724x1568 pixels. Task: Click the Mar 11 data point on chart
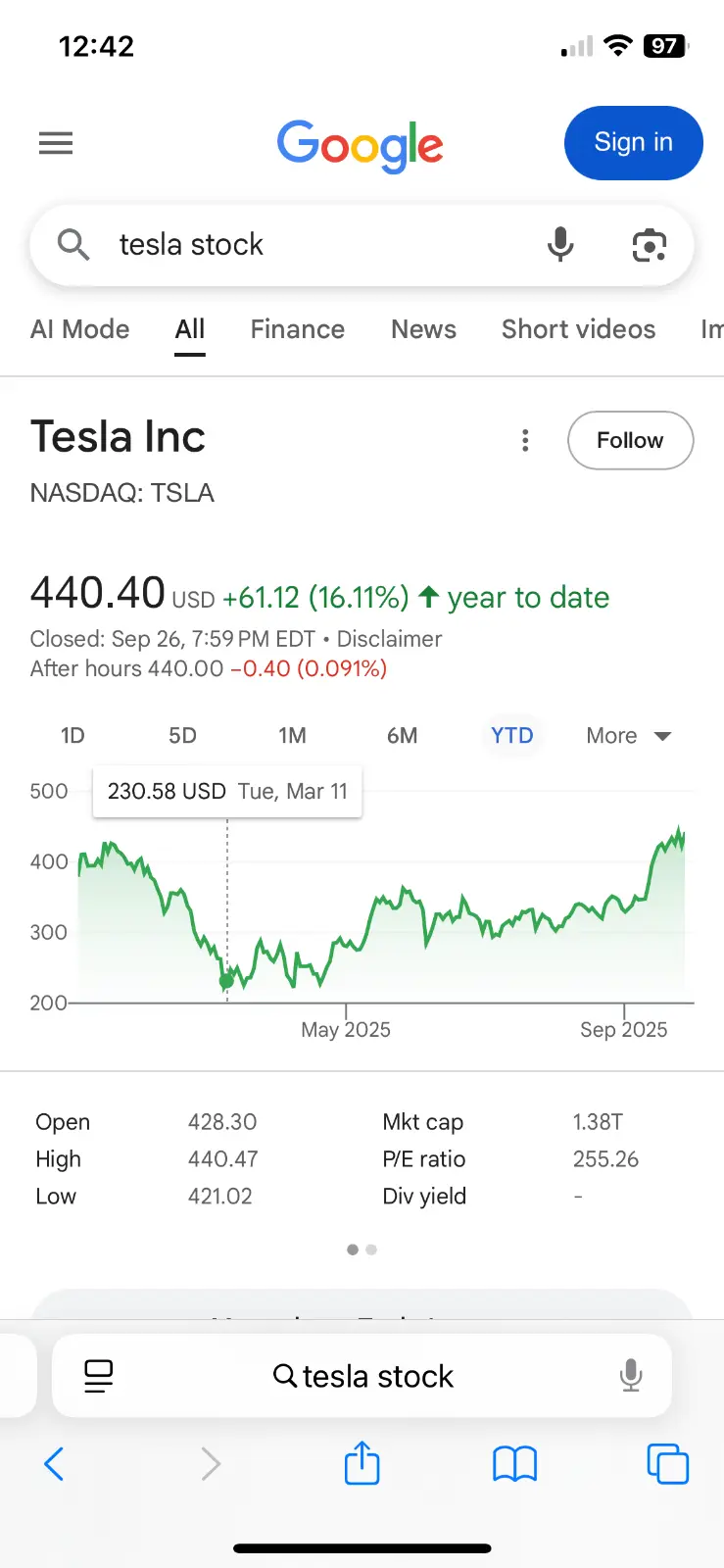tap(226, 980)
